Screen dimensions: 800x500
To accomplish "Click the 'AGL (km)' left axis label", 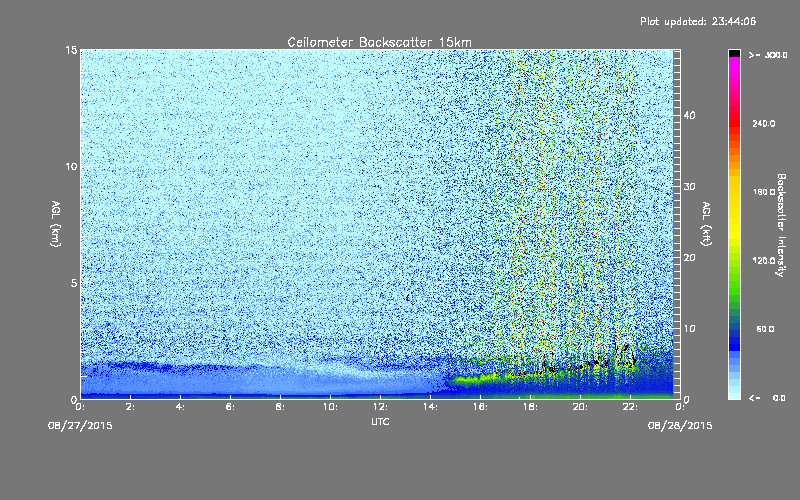I will point(56,223).
